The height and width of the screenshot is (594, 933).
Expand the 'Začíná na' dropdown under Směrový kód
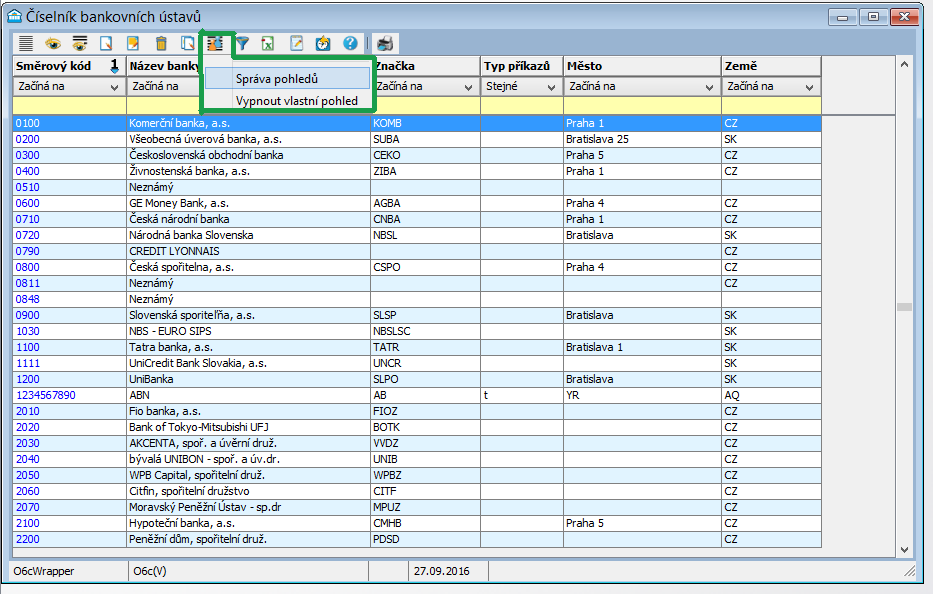coord(114,87)
